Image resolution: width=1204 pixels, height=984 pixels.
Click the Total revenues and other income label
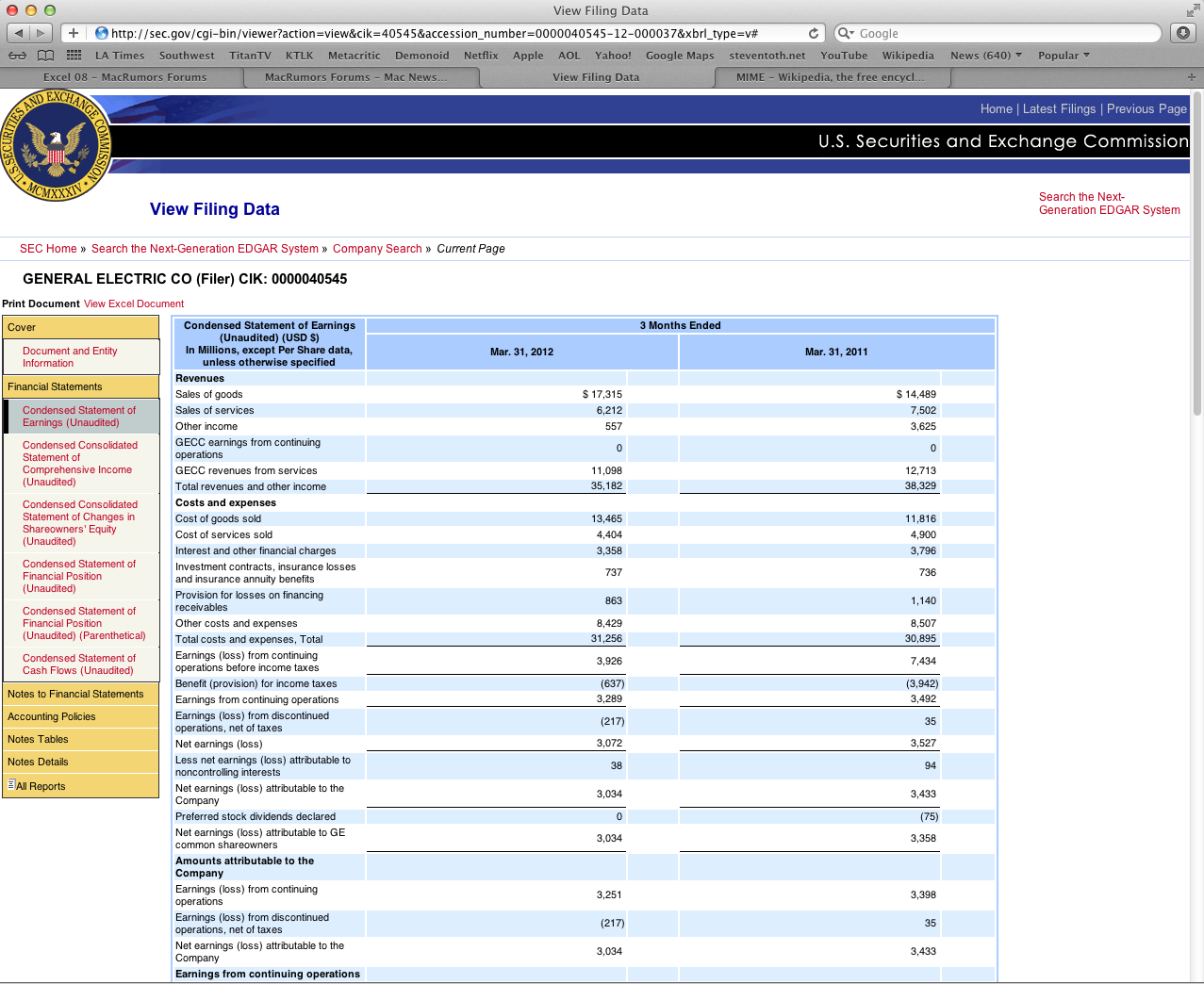click(x=251, y=486)
